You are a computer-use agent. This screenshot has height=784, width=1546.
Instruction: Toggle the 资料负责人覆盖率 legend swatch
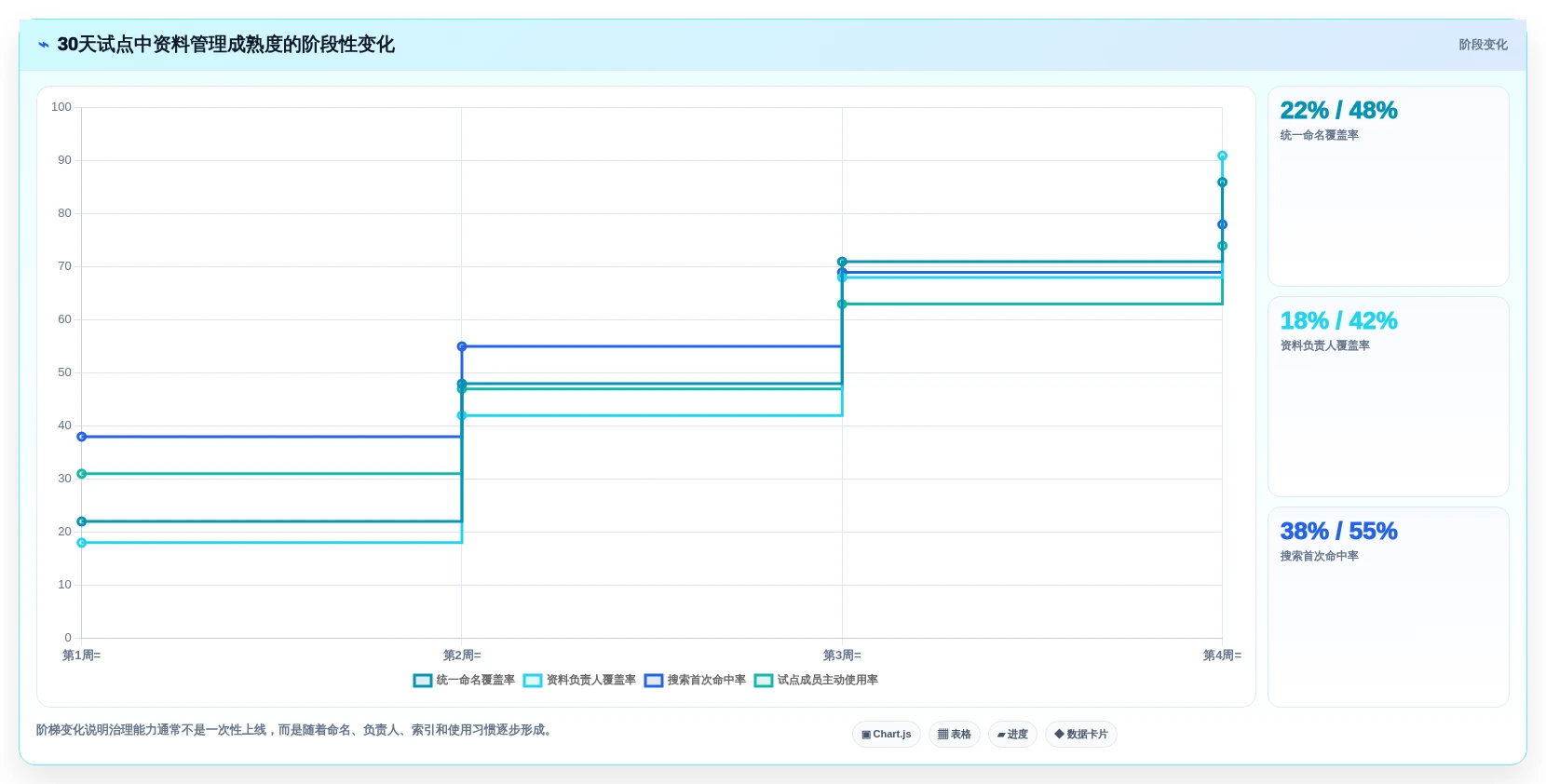click(x=533, y=681)
